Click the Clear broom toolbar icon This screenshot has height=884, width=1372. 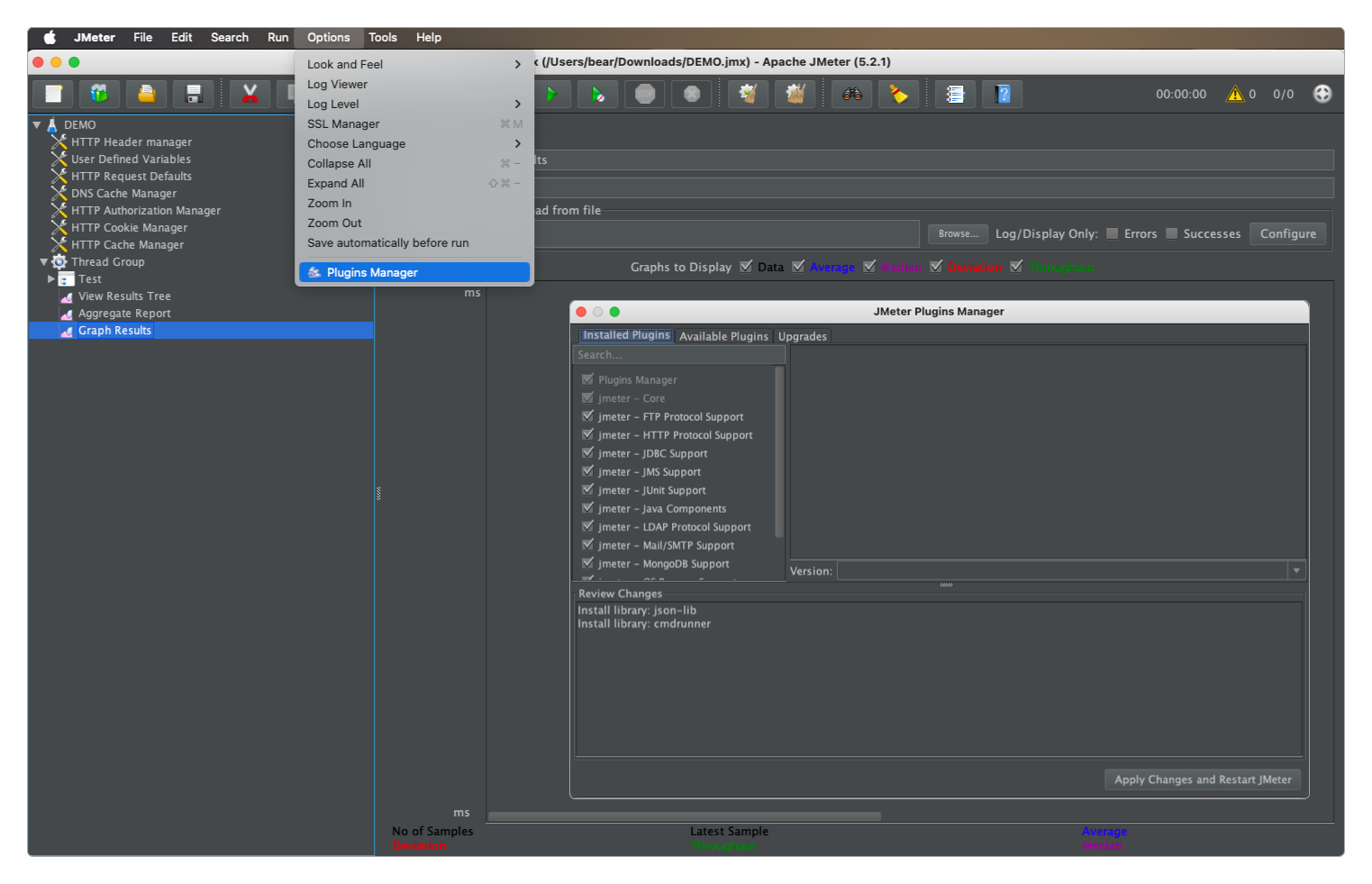(x=748, y=94)
